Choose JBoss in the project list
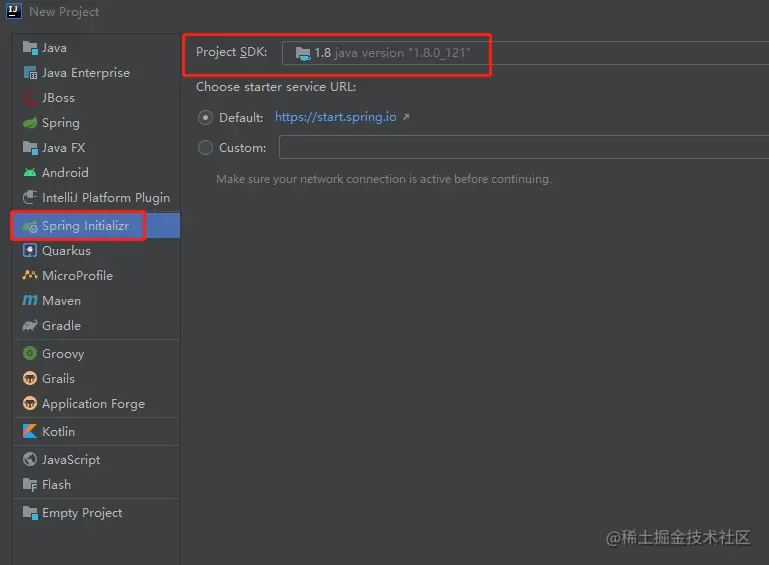 click(96, 98)
